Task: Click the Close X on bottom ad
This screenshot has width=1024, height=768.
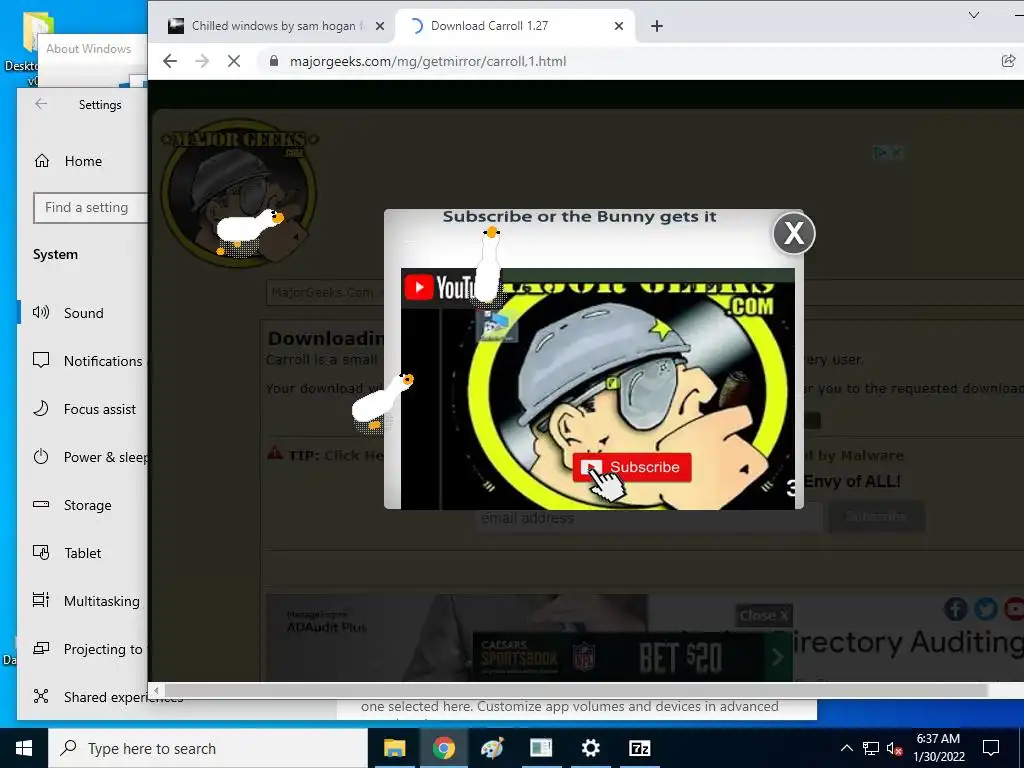Action: click(x=763, y=615)
